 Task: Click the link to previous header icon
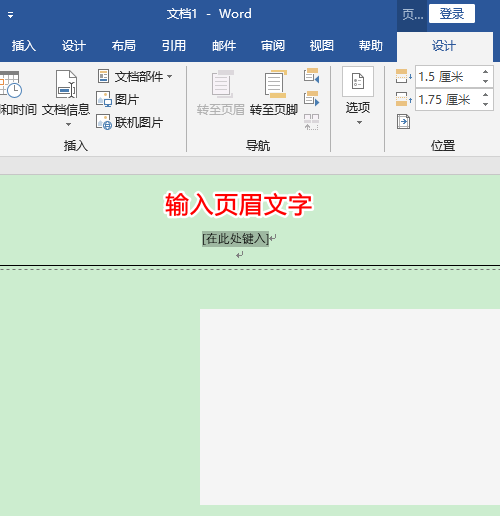pyautogui.click(x=311, y=122)
